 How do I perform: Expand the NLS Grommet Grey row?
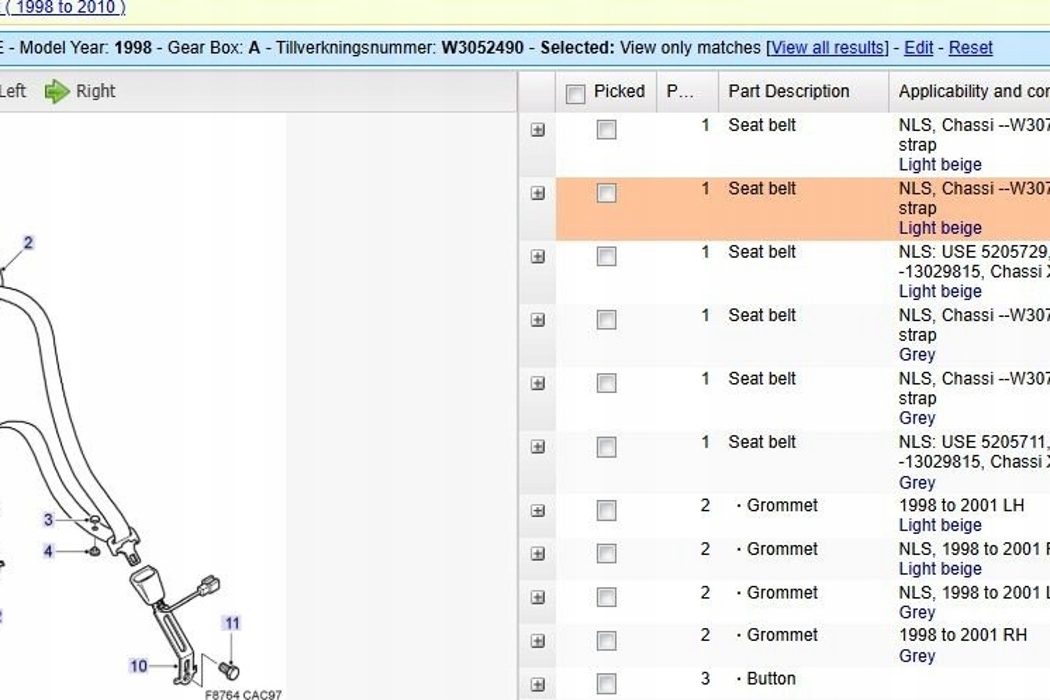(x=538, y=598)
